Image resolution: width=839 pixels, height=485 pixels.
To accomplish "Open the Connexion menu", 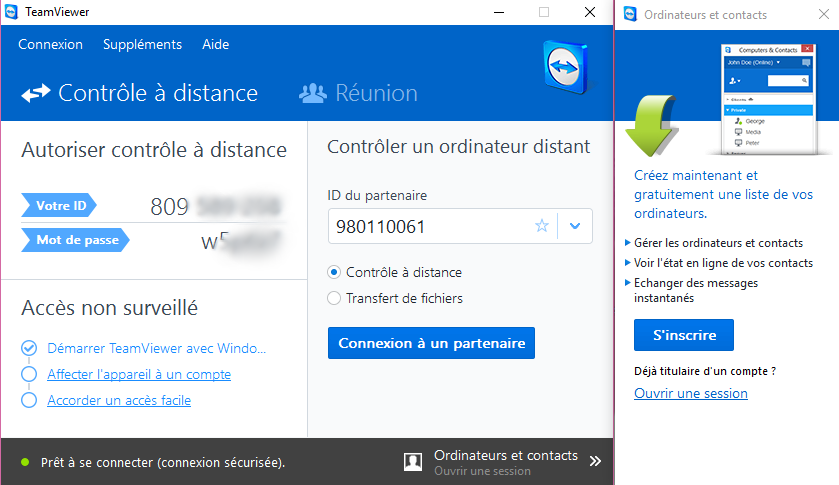I will point(50,44).
